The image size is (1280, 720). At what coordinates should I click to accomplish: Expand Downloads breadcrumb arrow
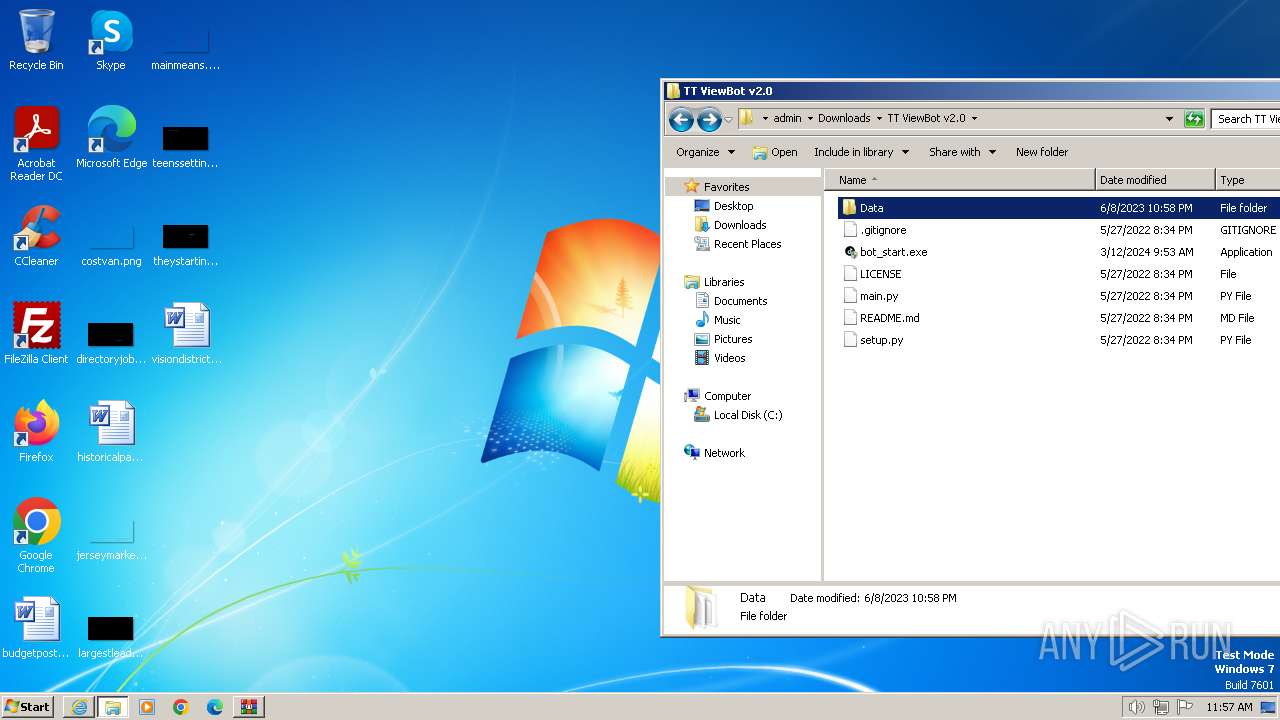click(879, 118)
